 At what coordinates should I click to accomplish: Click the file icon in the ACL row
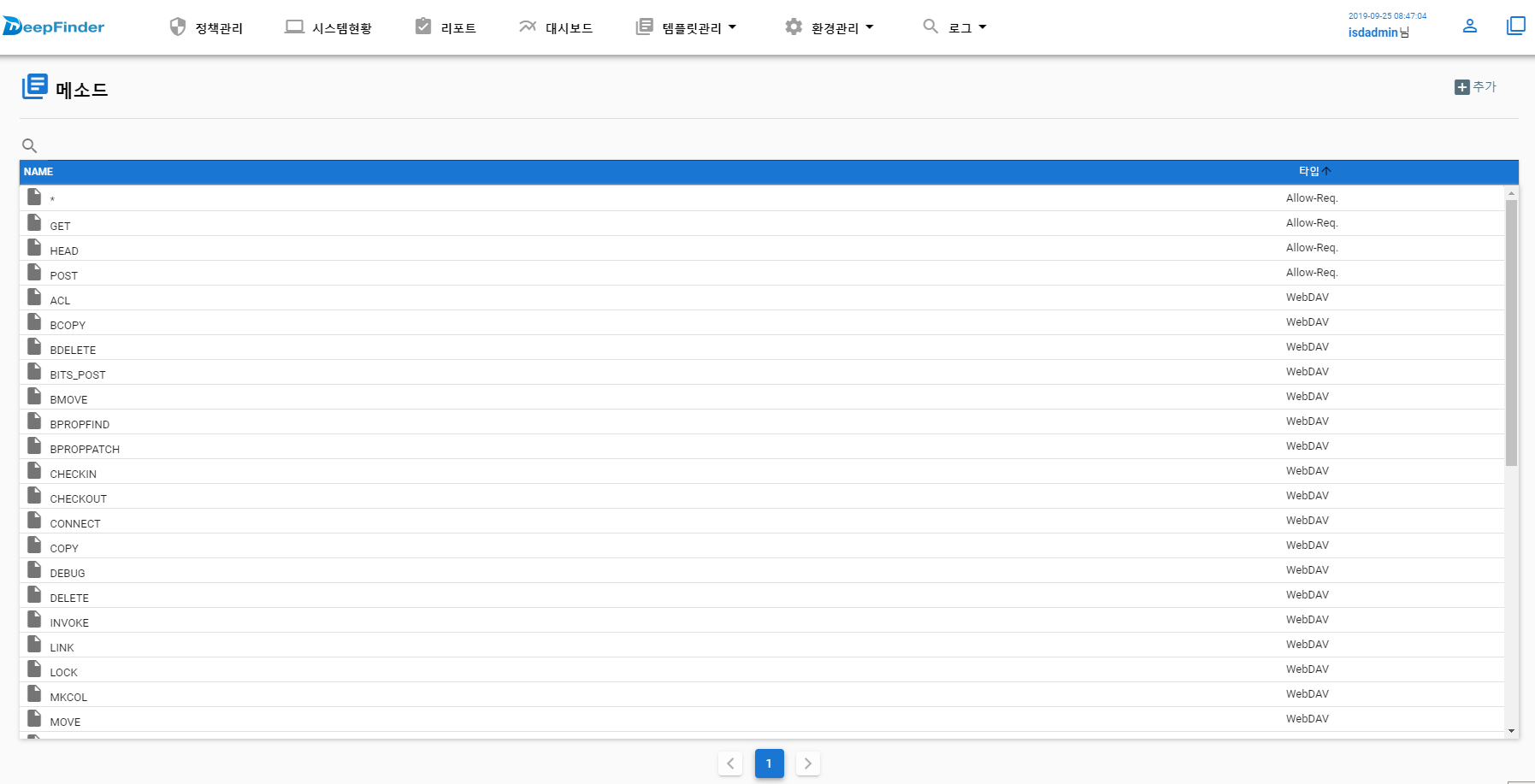point(34,297)
